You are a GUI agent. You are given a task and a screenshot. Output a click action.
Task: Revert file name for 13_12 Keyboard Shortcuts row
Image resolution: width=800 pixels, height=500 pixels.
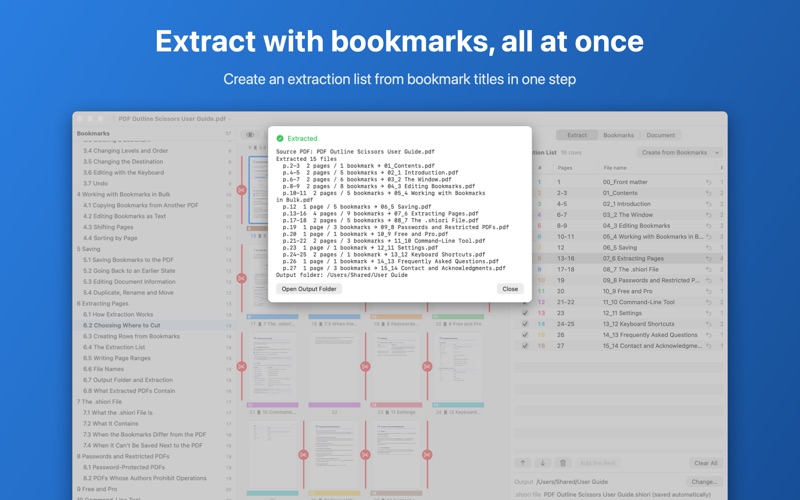[x=709, y=324]
